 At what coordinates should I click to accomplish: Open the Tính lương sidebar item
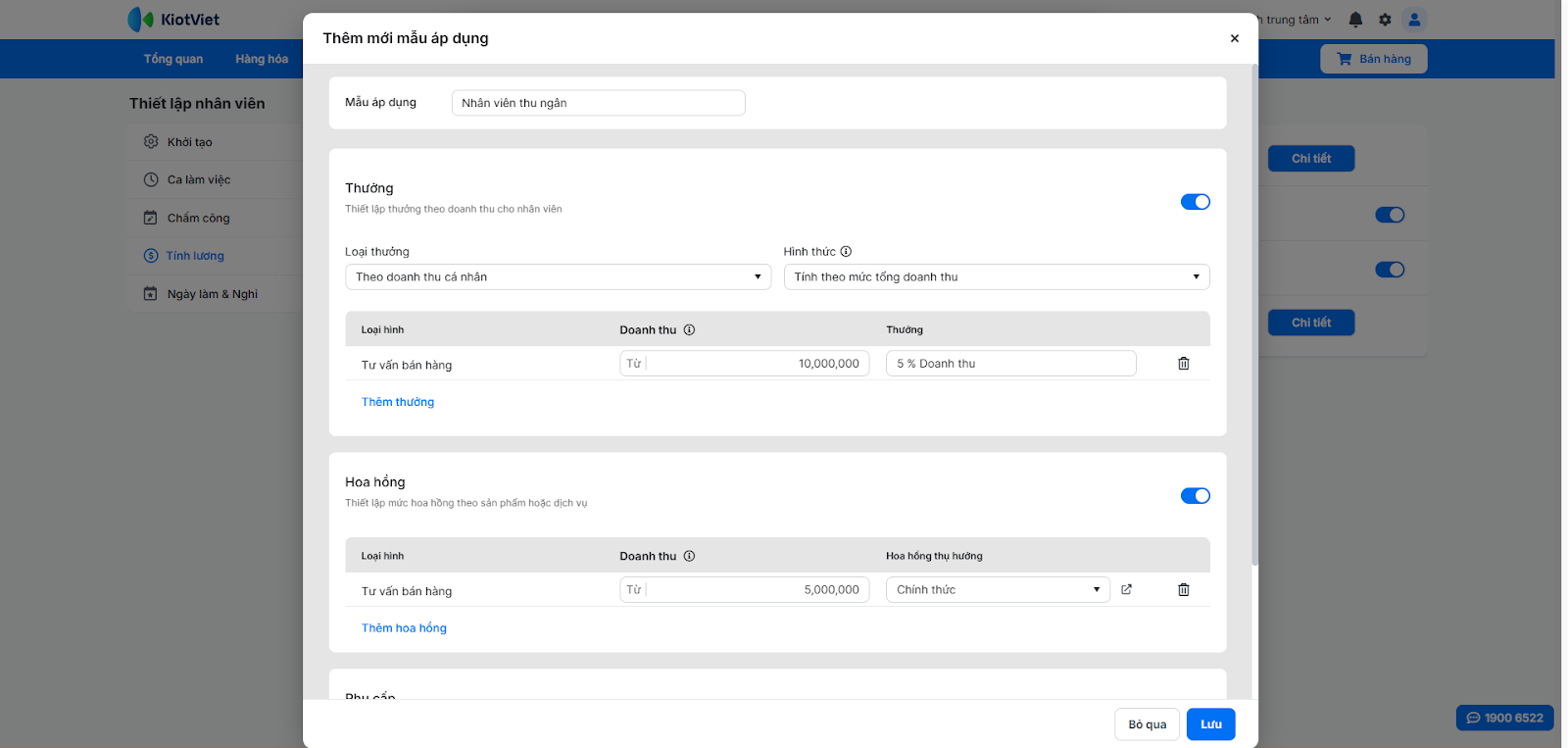pos(195,256)
